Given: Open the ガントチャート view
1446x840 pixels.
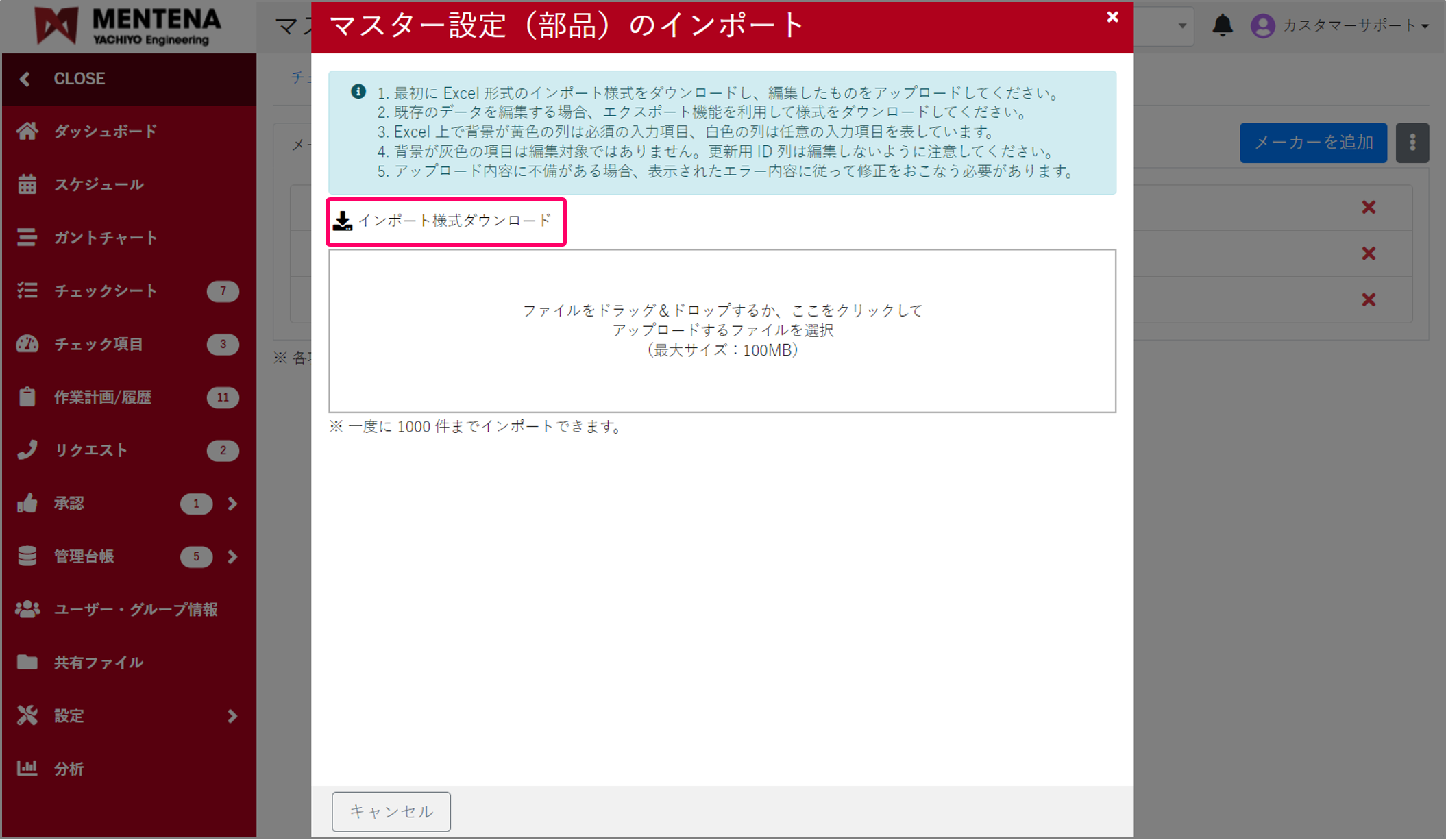Looking at the screenshot, I should point(104,238).
